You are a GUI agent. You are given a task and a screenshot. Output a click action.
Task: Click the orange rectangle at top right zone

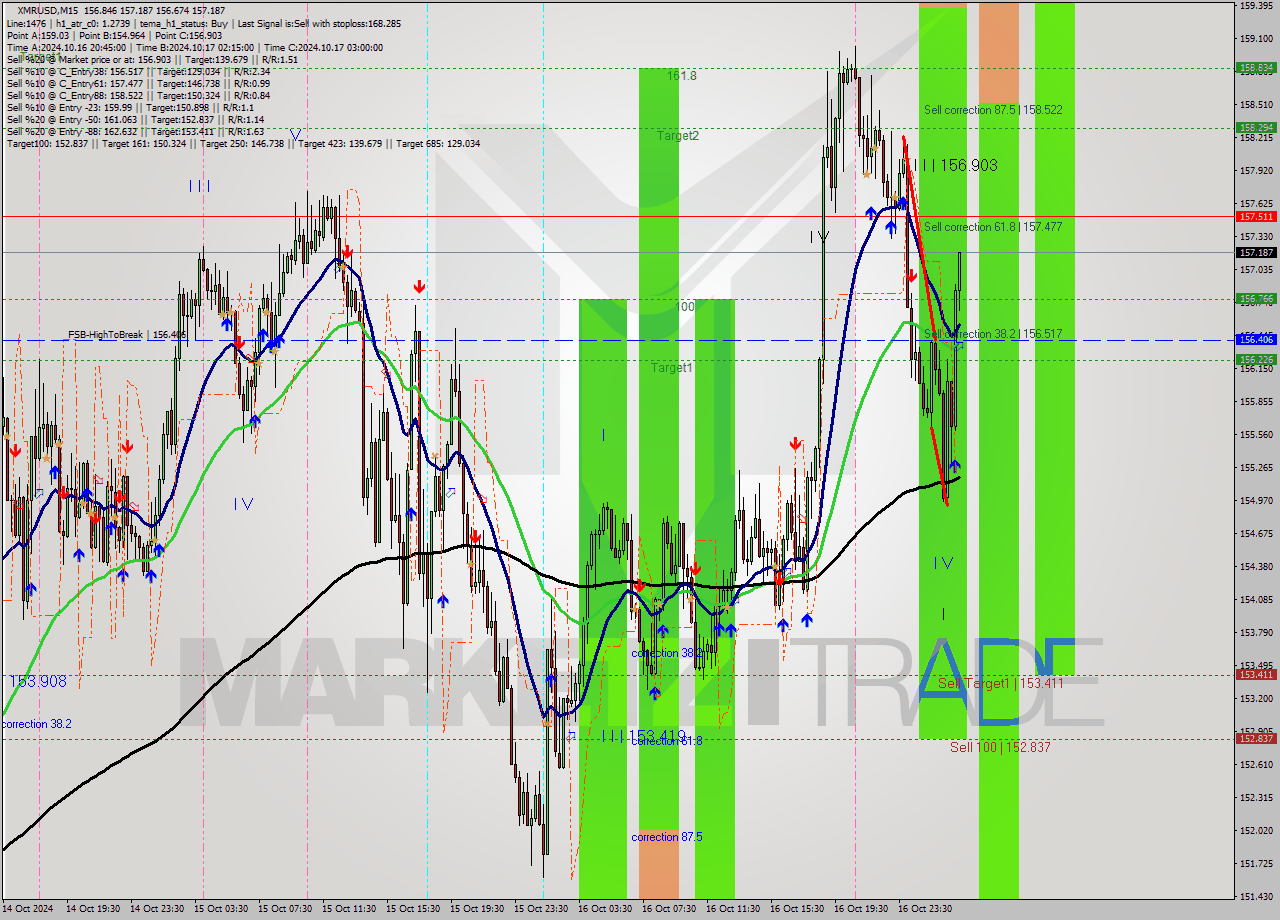click(x=998, y=53)
